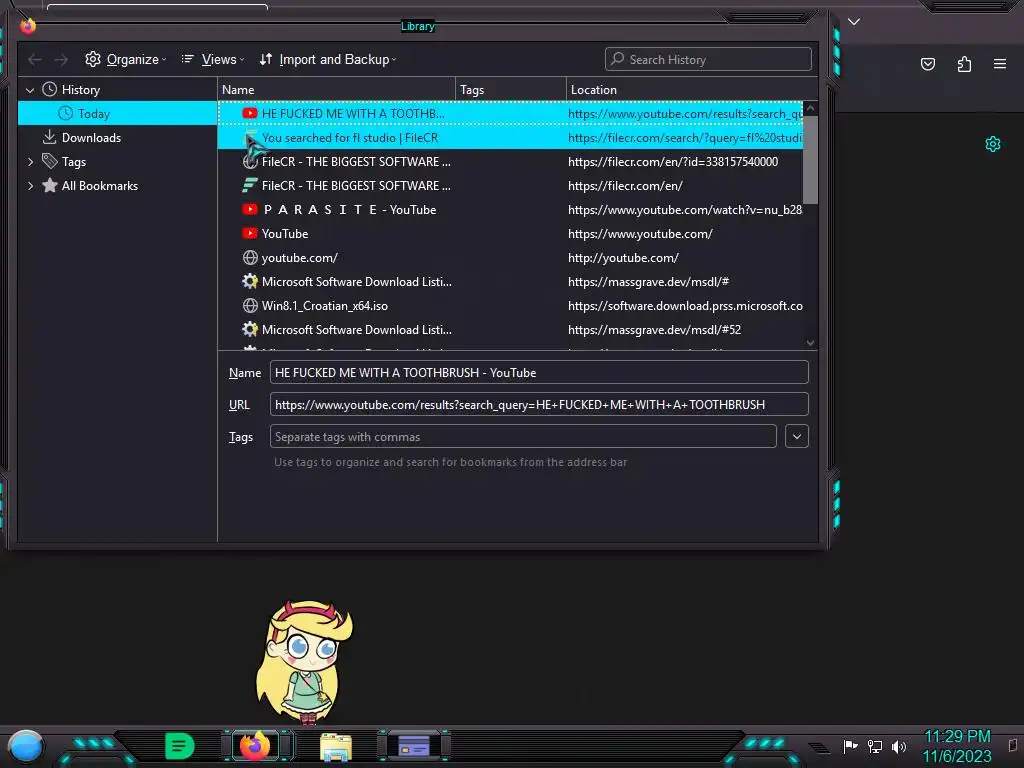Select the youtube.com/ history row
The height and width of the screenshot is (768, 1024).
pos(510,258)
